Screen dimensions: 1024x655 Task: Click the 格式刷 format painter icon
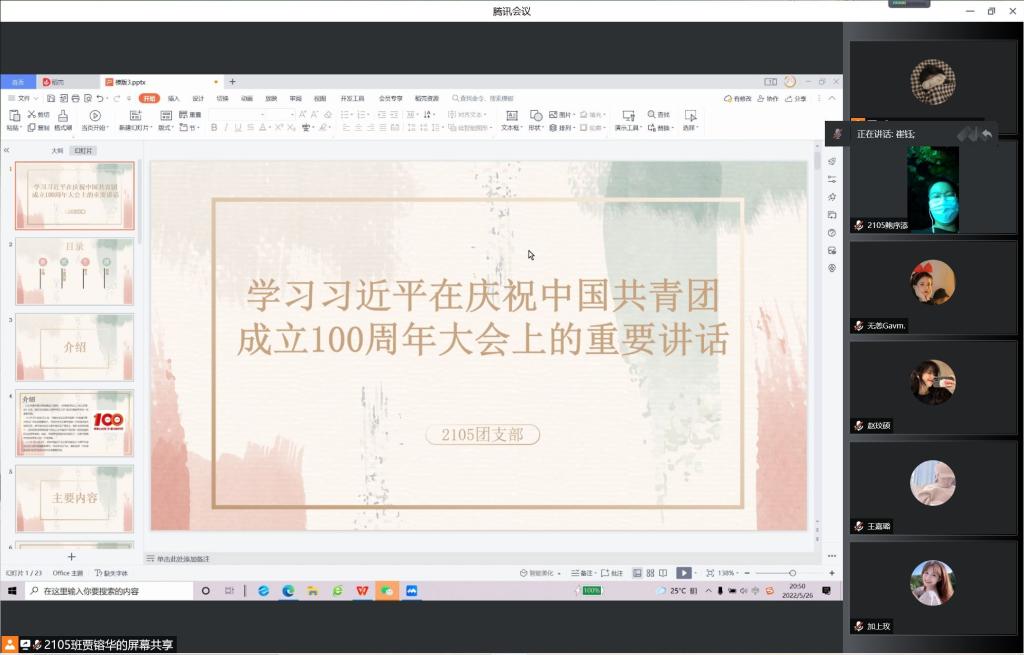62,116
